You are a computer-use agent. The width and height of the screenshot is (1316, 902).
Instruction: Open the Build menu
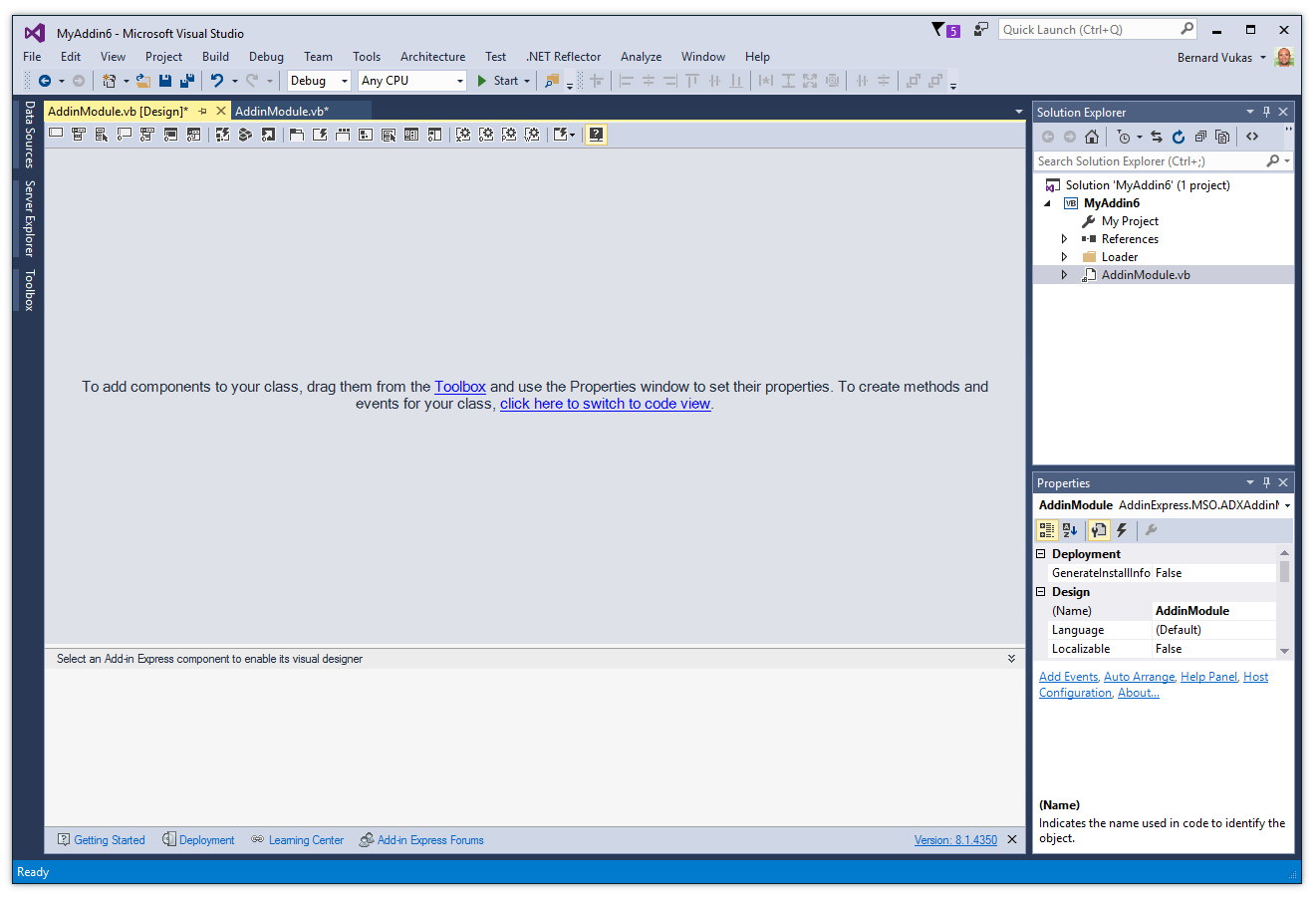click(x=215, y=57)
